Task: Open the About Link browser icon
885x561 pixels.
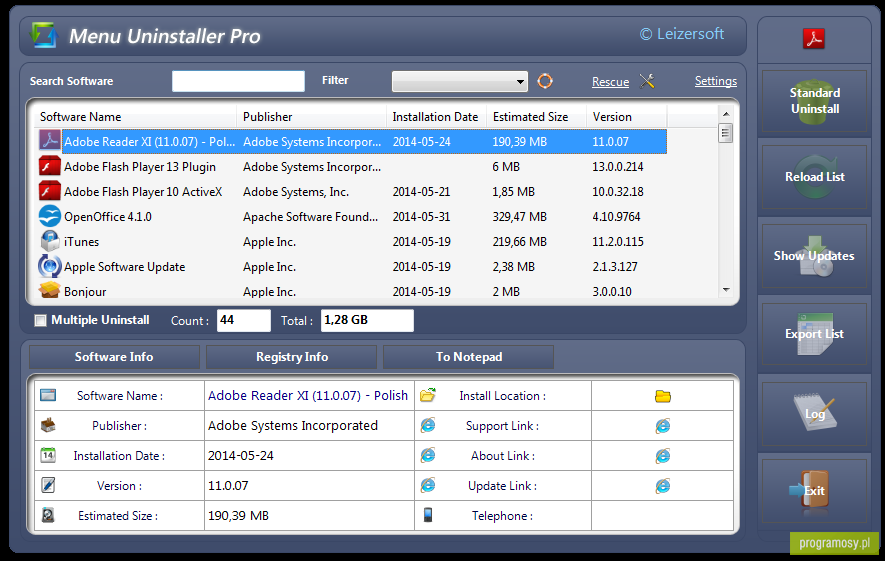Action: tap(663, 455)
